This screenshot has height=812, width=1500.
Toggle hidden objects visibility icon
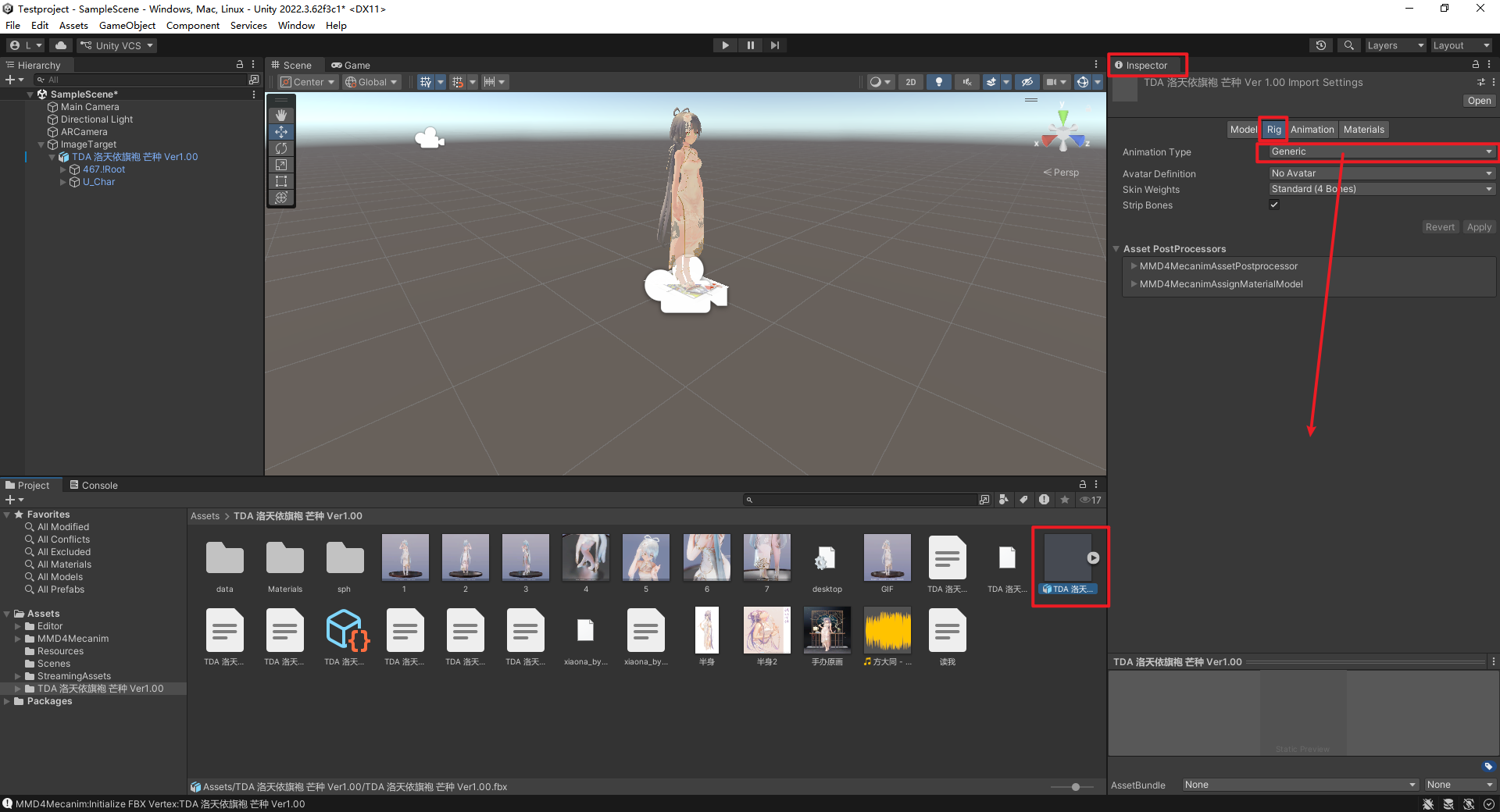(1027, 82)
